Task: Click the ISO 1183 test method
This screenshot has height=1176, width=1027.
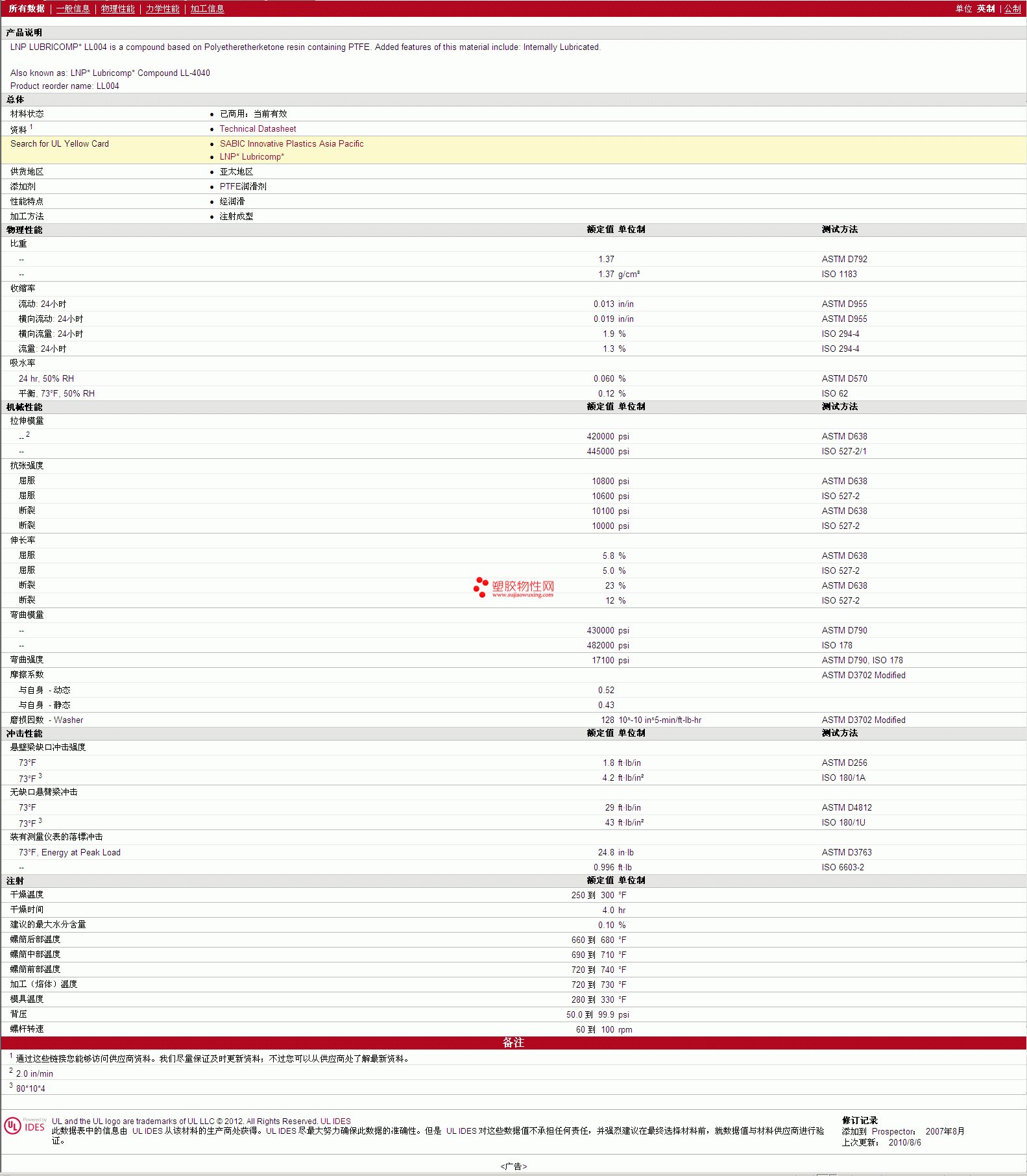Action: pos(839,275)
